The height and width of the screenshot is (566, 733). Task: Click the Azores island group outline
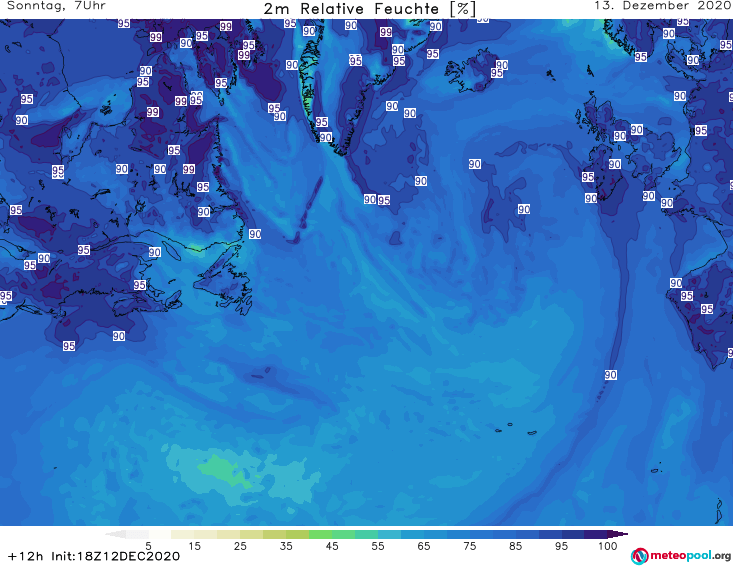[x=514, y=429]
